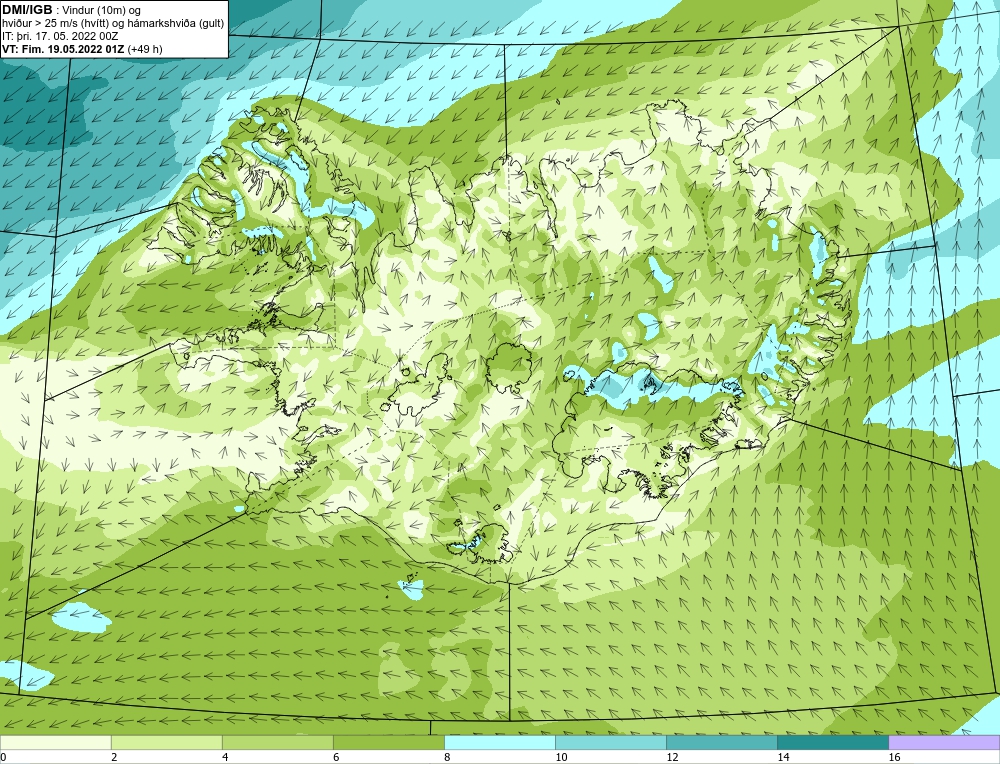Image resolution: width=1000 pixels, height=764 pixels.
Task: Click the '(+49 h)' forecast offset text
Action: [x=145, y=49]
